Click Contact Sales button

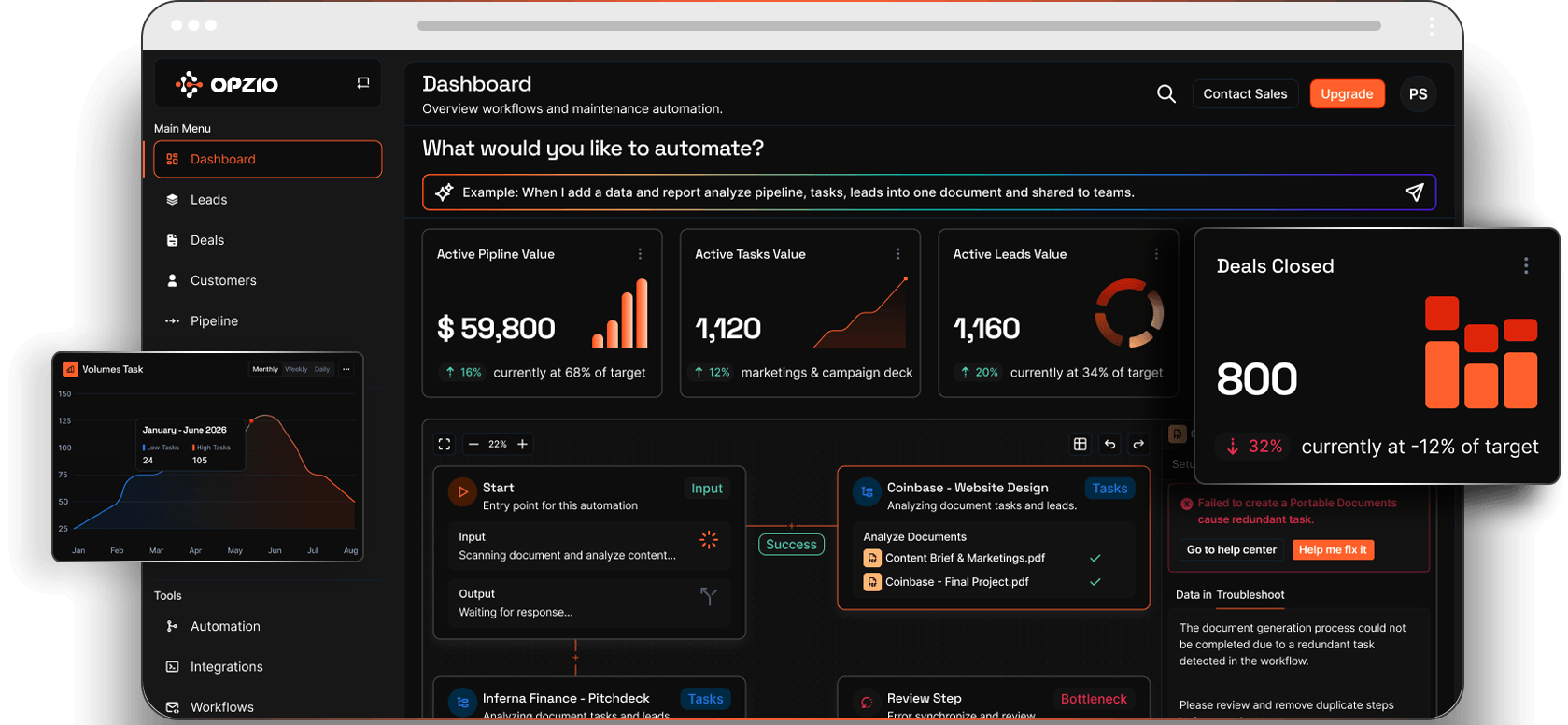(x=1245, y=93)
